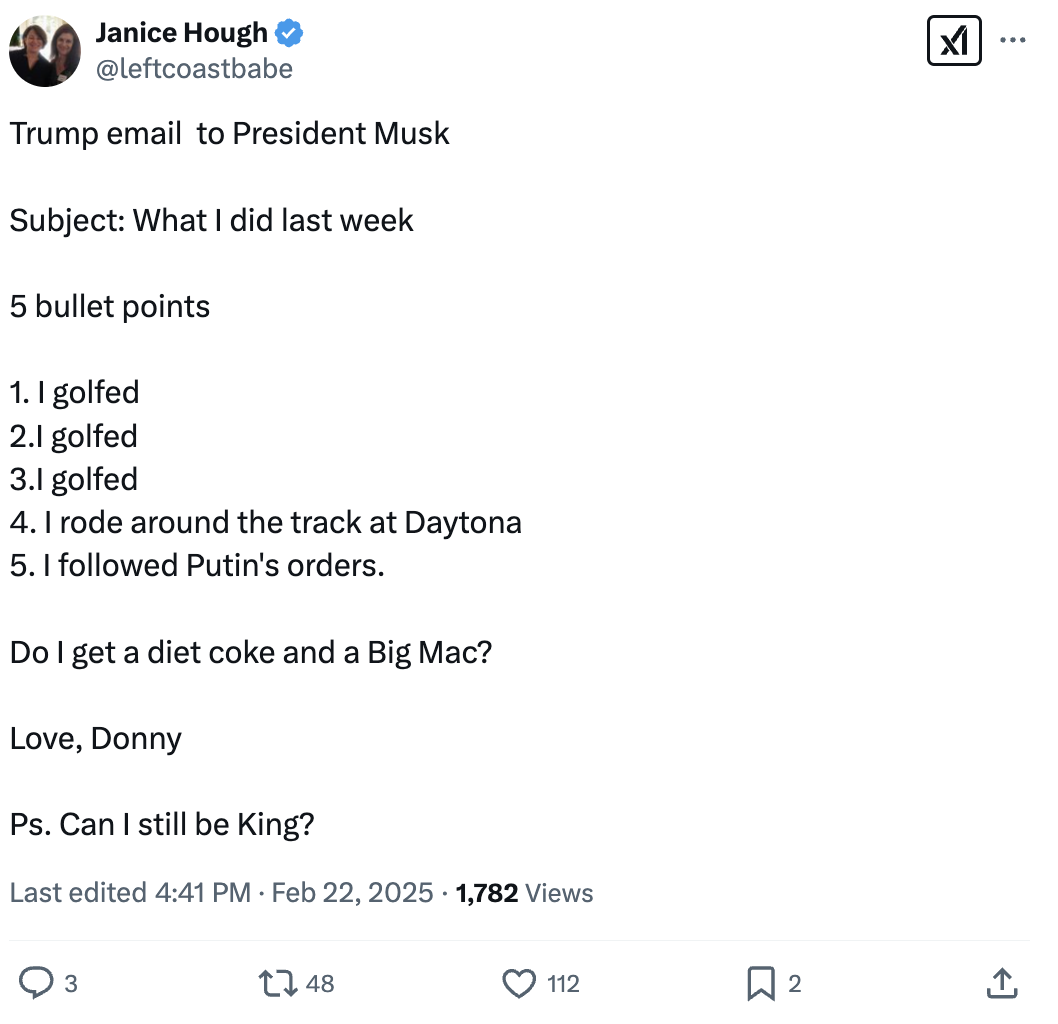Click Janice Hough's profile avatar
The height and width of the screenshot is (1024, 1058).
point(44,51)
